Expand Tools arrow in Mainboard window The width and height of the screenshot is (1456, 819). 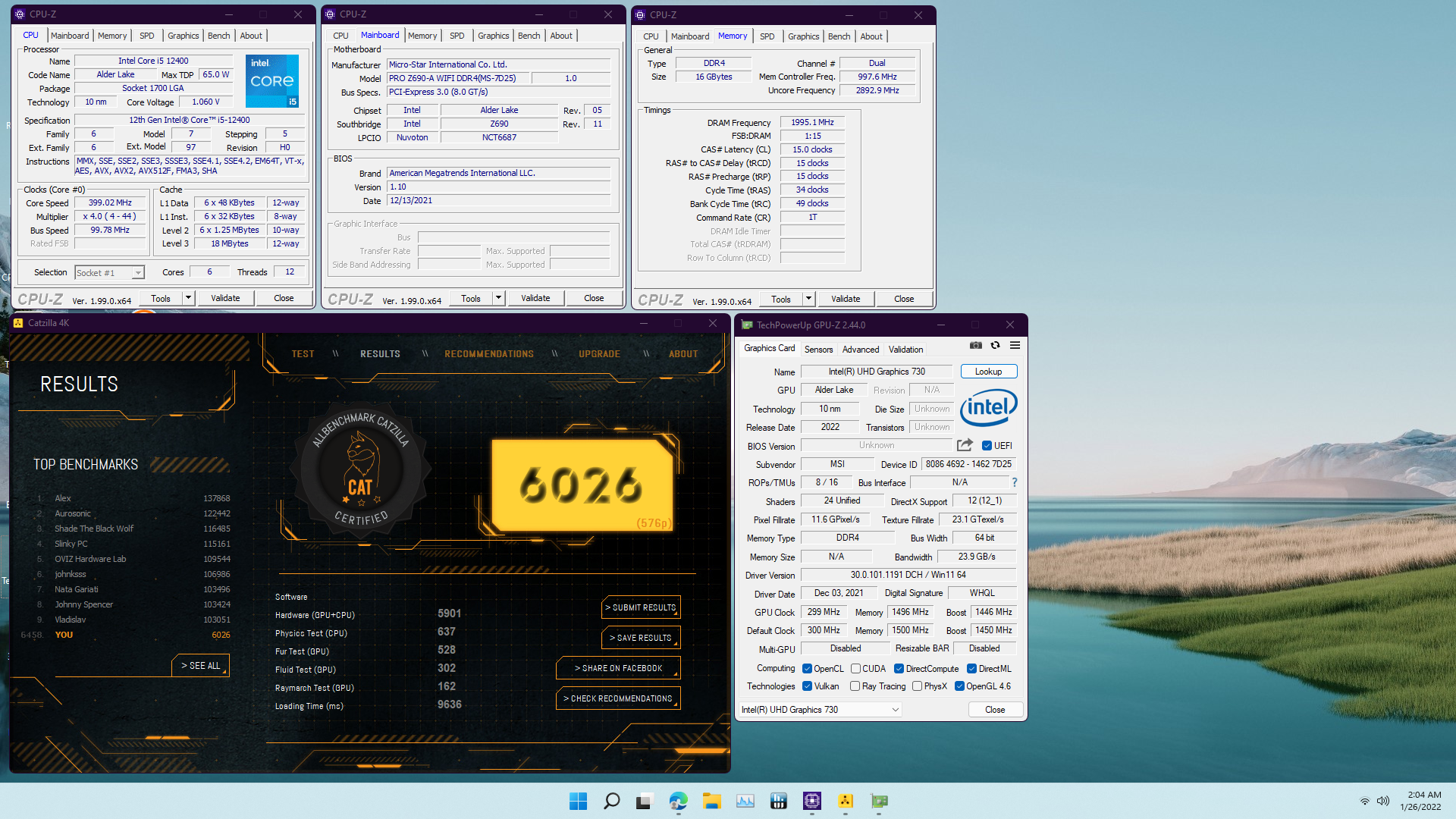pyautogui.click(x=498, y=298)
